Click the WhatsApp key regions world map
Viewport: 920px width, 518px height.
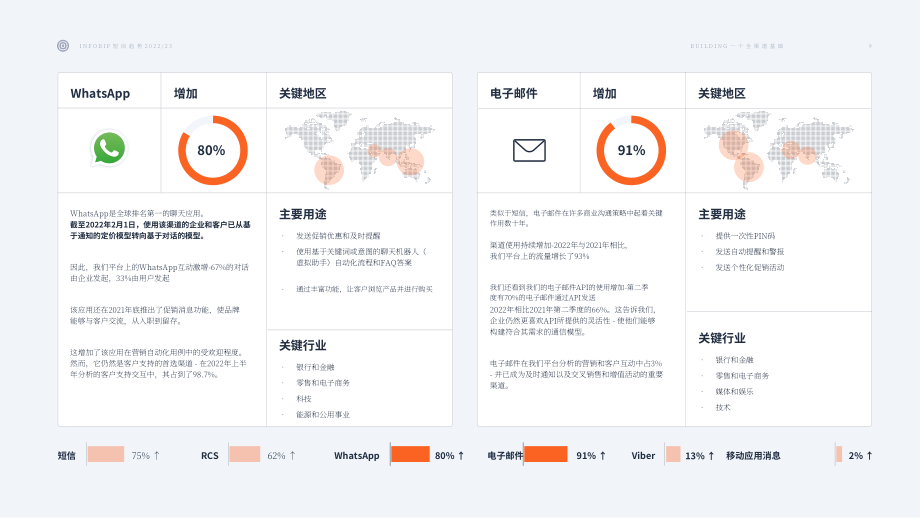pos(360,149)
